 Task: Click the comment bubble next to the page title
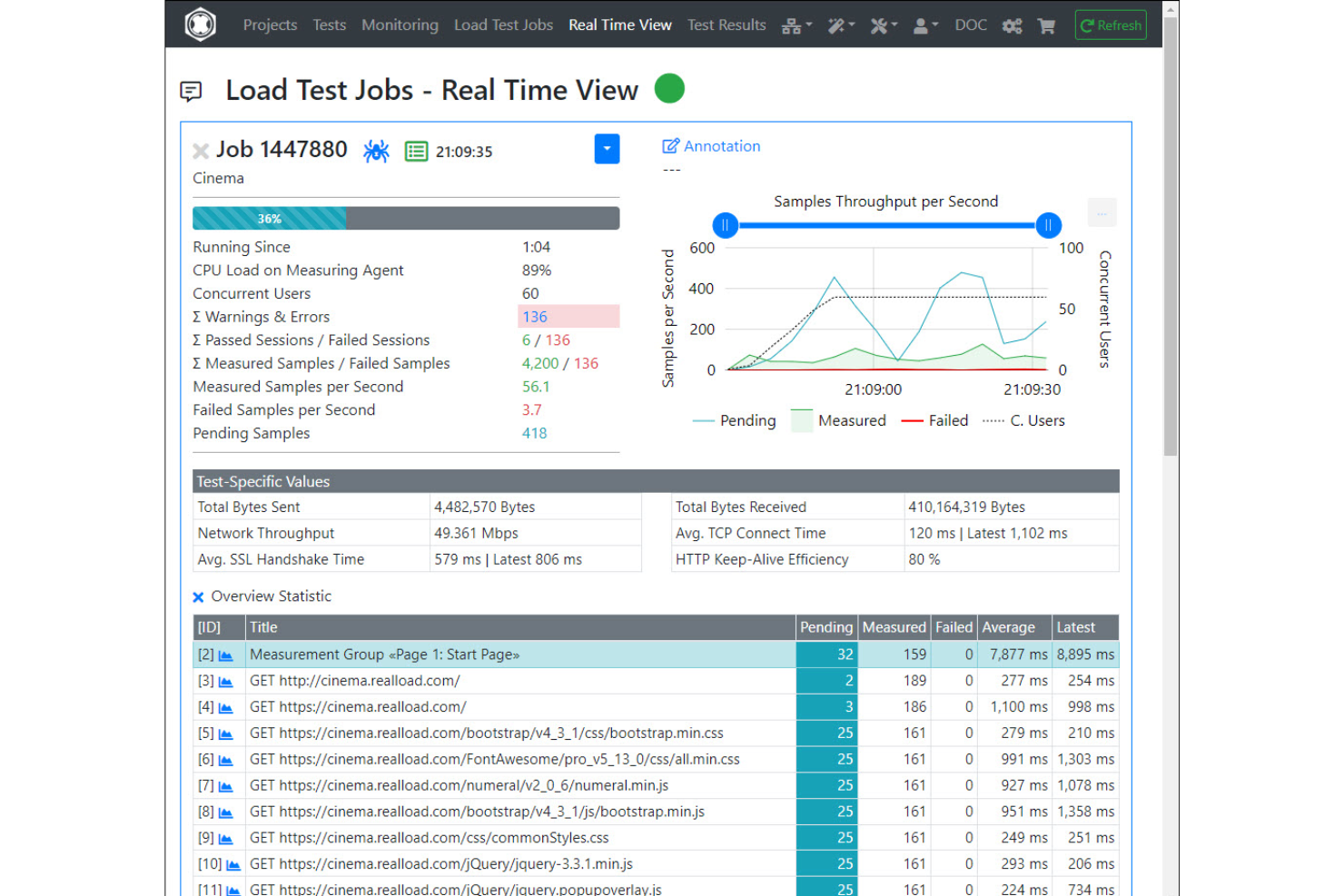tap(192, 90)
